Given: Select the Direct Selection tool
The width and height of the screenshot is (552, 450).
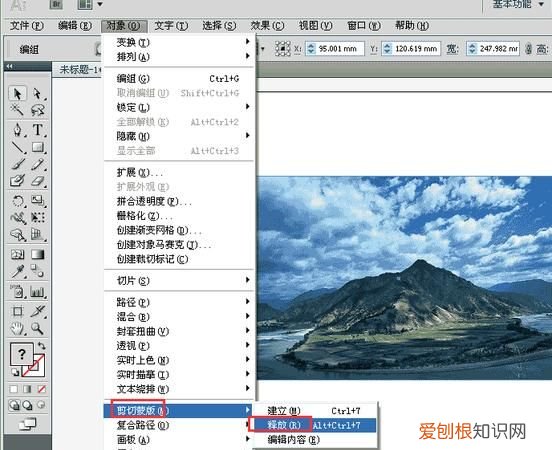Looking at the screenshot, I should point(38,94).
